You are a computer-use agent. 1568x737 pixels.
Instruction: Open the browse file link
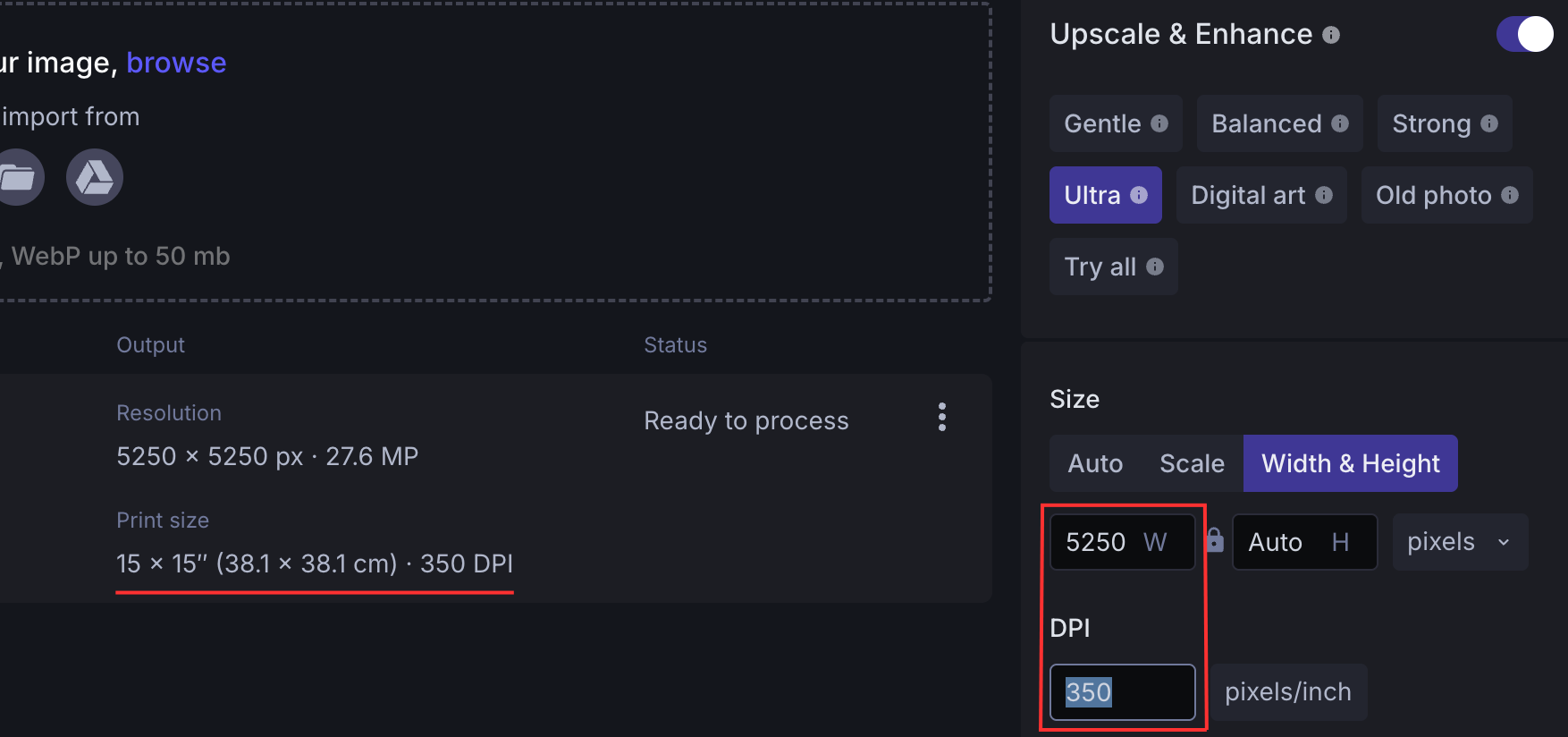pos(176,63)
